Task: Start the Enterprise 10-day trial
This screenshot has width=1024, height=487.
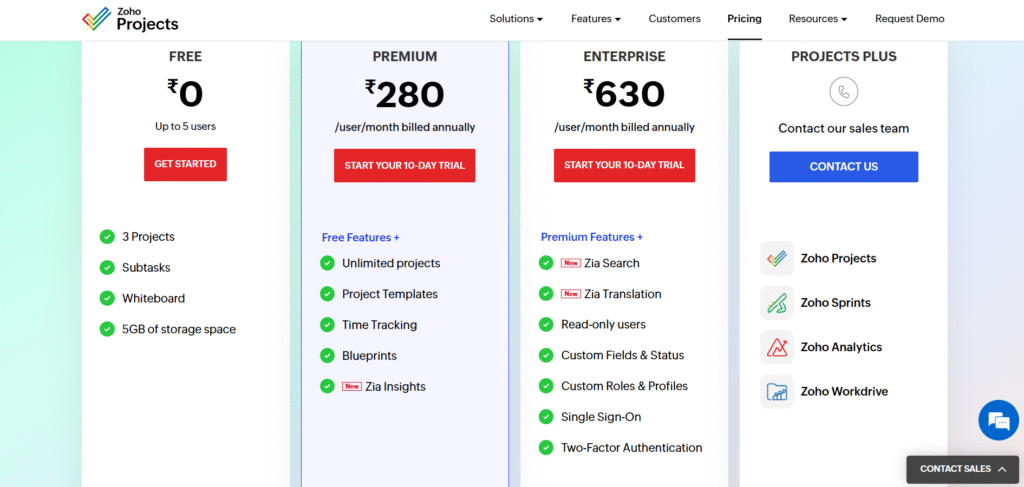Action: coord(624,165)
